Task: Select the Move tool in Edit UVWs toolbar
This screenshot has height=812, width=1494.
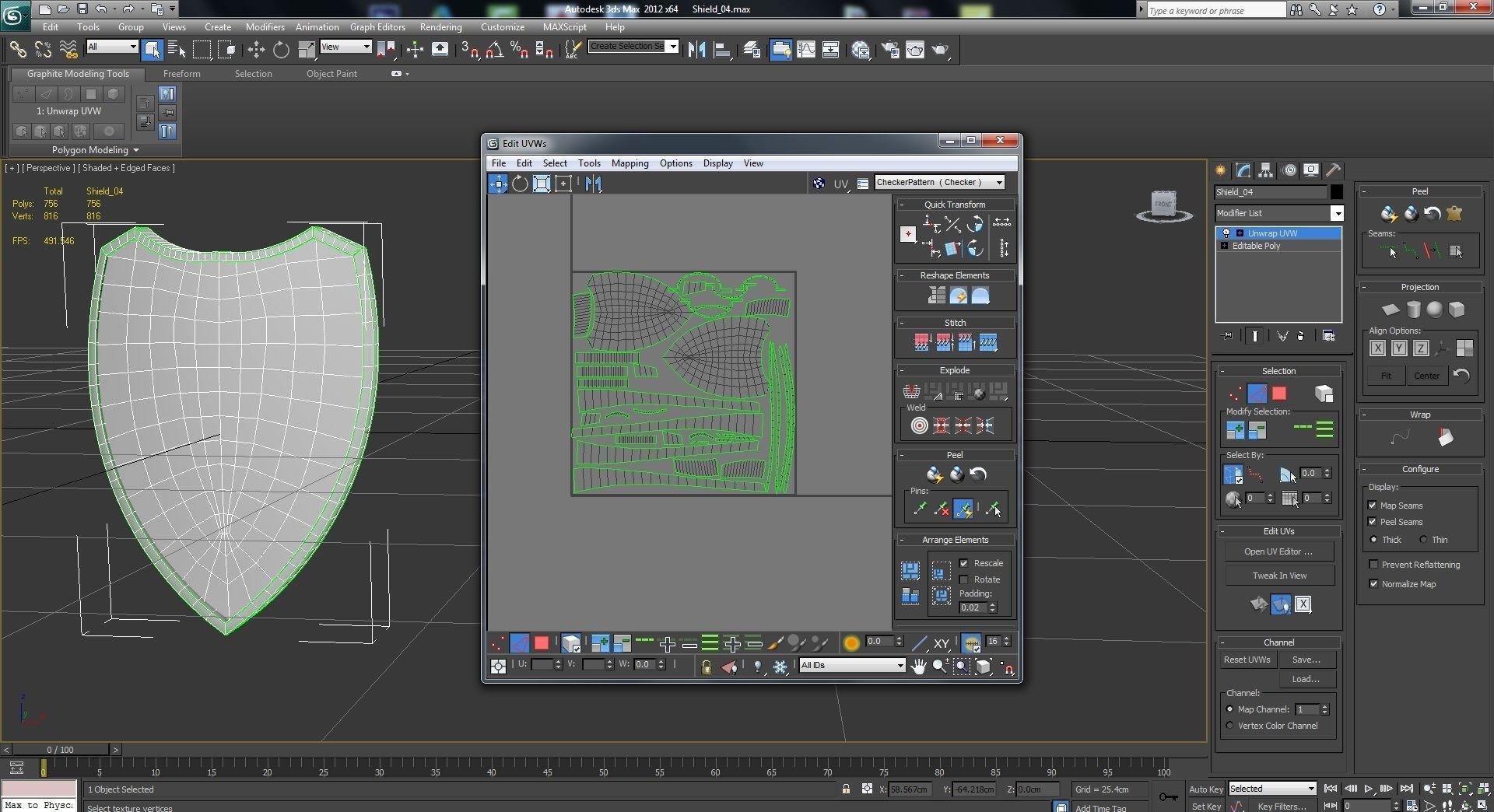Action: pyautogui.click(x=498, y=184)
